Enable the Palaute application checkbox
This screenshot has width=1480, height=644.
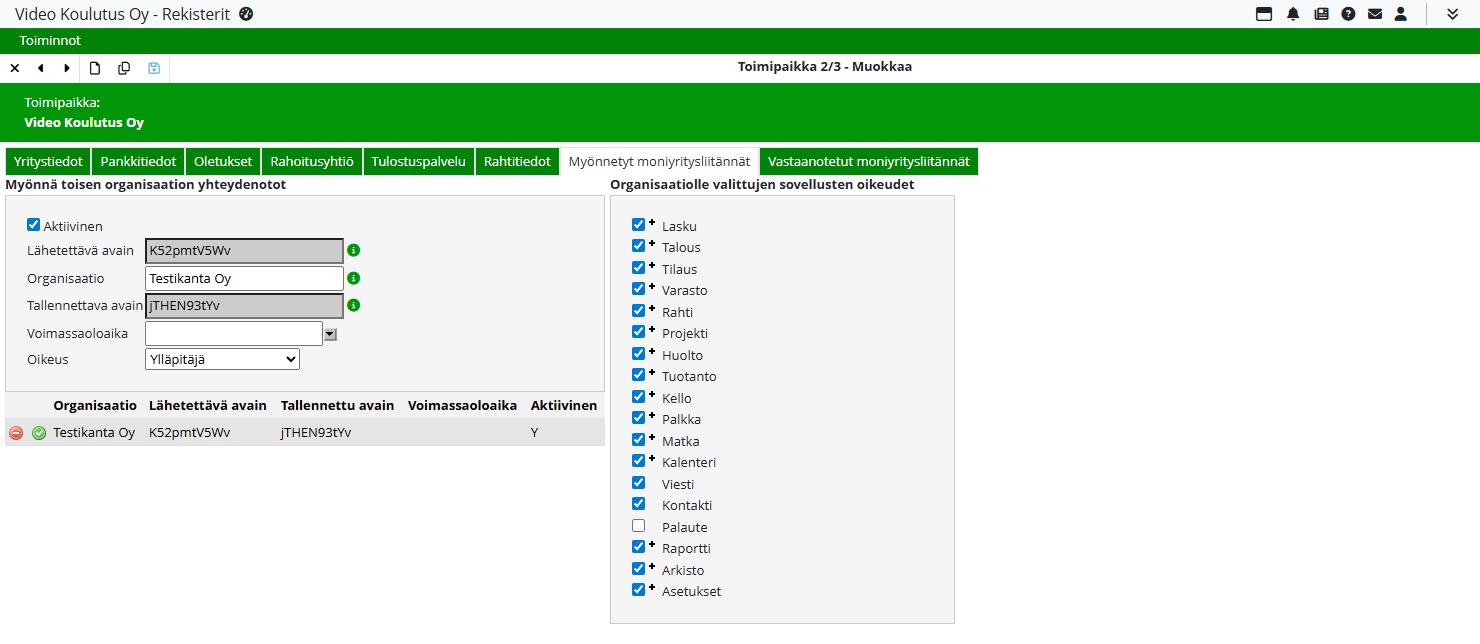[638, 526]
